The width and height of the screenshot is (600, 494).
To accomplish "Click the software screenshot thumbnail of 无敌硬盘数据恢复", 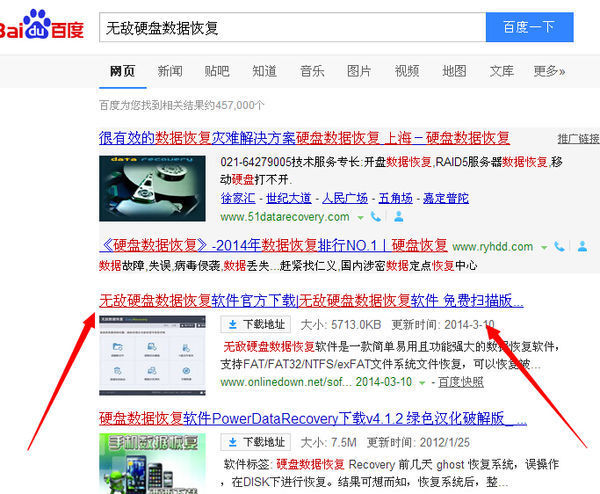I will pos(152,355).
